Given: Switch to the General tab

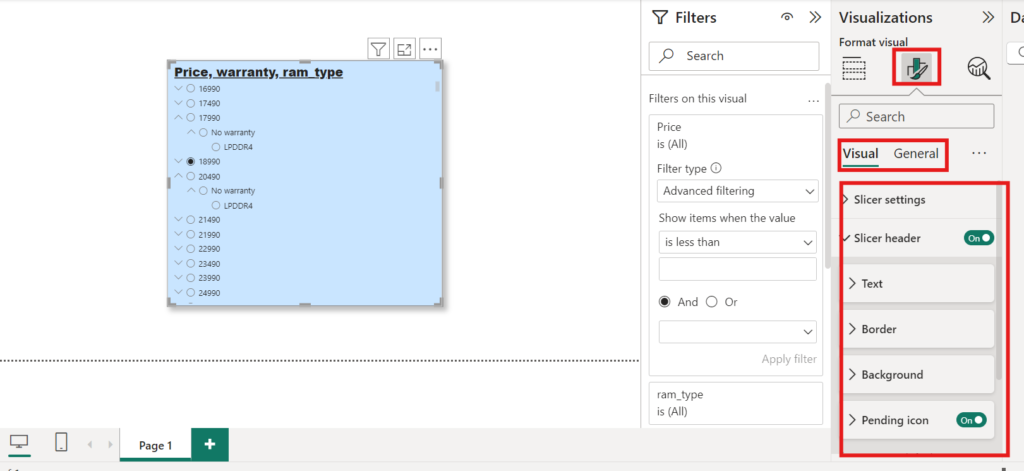Looking at the screenshot, I should [x=916, y=154].
